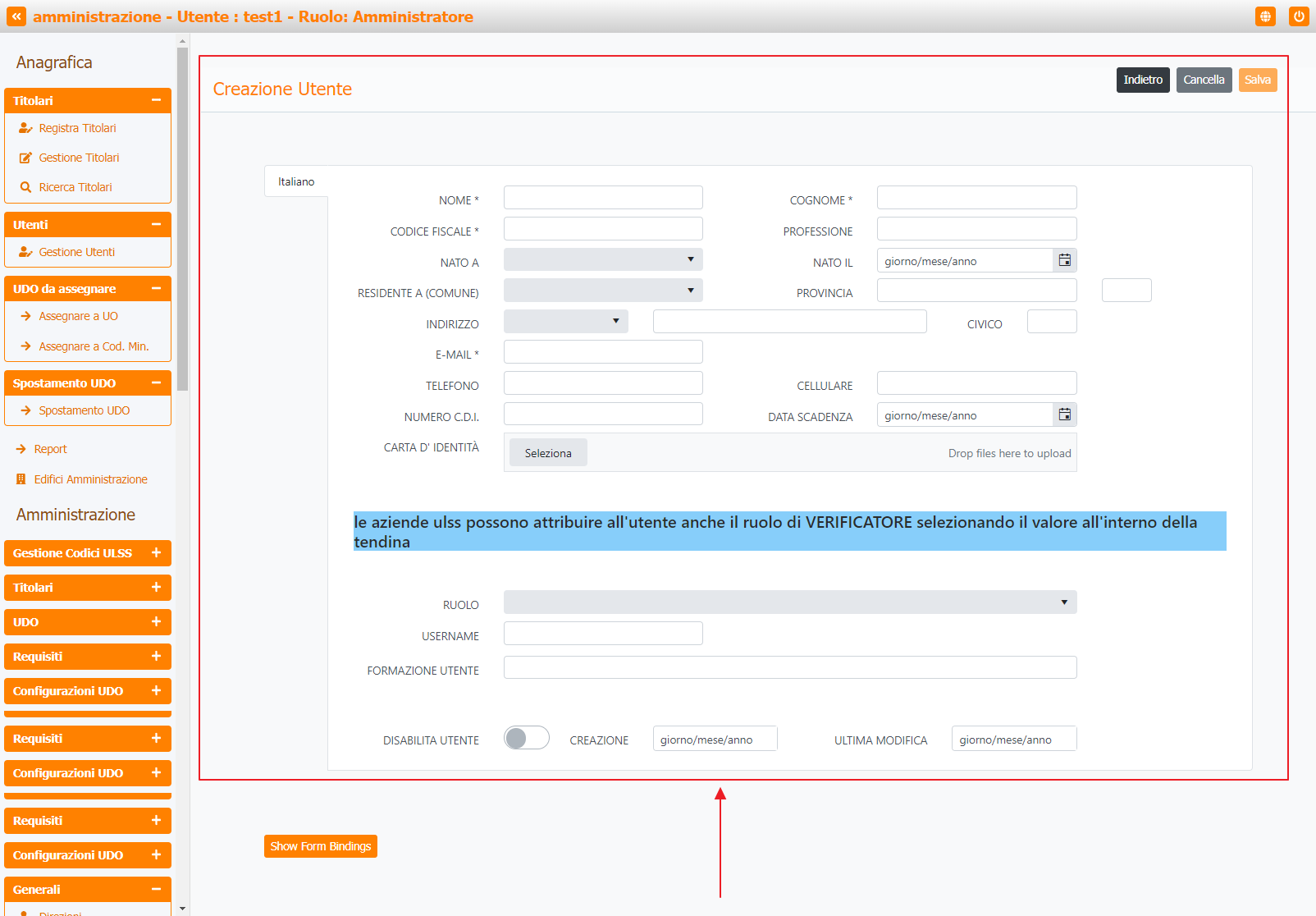Click Seleziona to upload identity card
This screenshot has height=916, width=1316.
pyautogui.click(x=548, y=453)
